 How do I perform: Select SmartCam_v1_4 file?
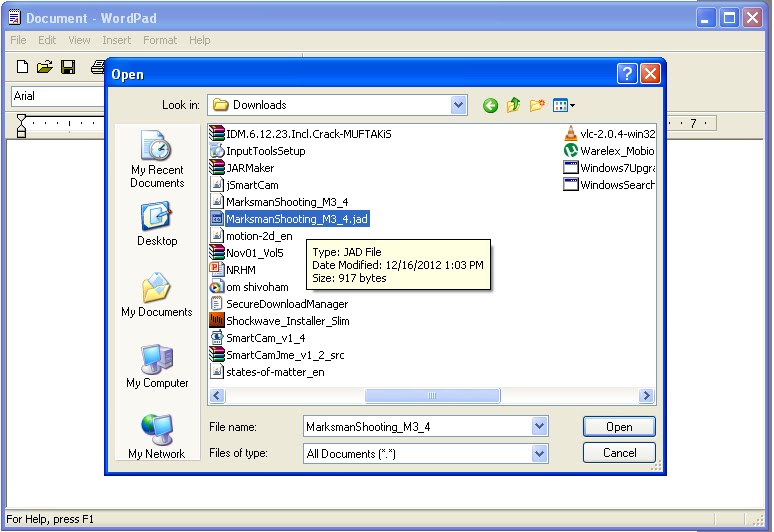[x=257, y=338]
